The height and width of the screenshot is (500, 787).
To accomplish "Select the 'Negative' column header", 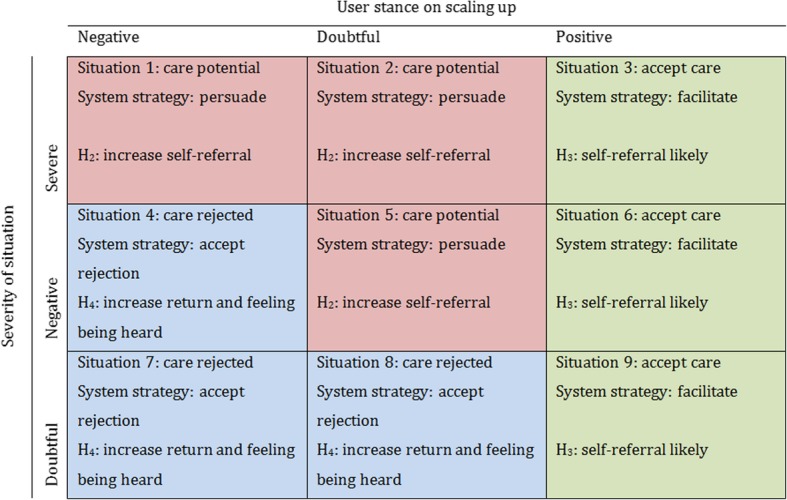I will pyautogui.click(x=108, y=37).
